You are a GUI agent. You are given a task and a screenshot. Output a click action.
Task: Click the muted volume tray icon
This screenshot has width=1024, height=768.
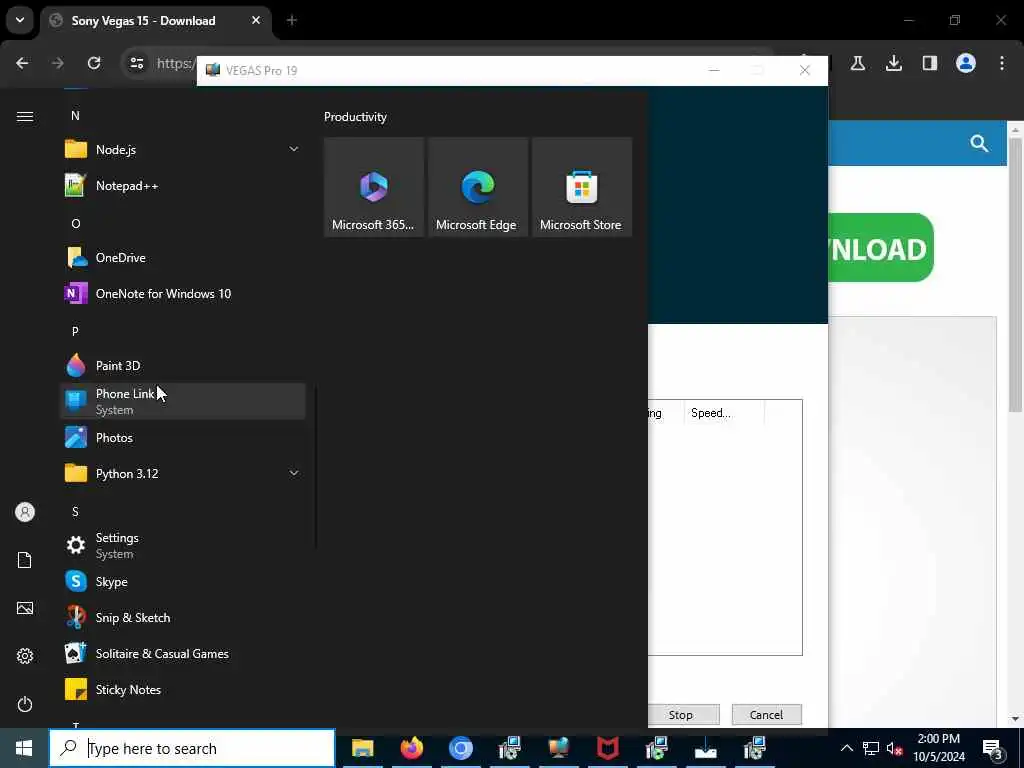895,748
